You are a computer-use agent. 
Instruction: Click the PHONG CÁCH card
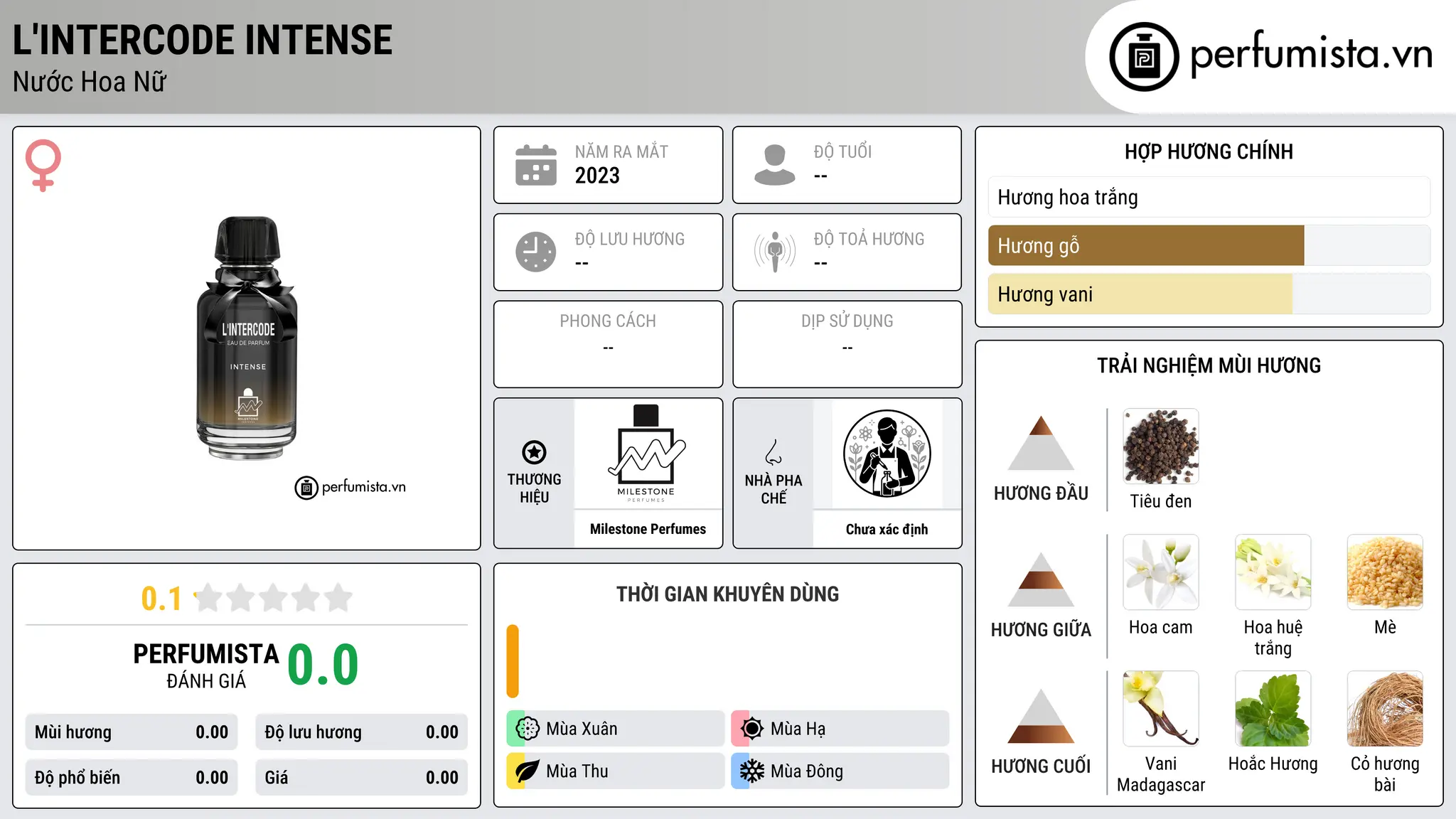(x=608, y=344)
